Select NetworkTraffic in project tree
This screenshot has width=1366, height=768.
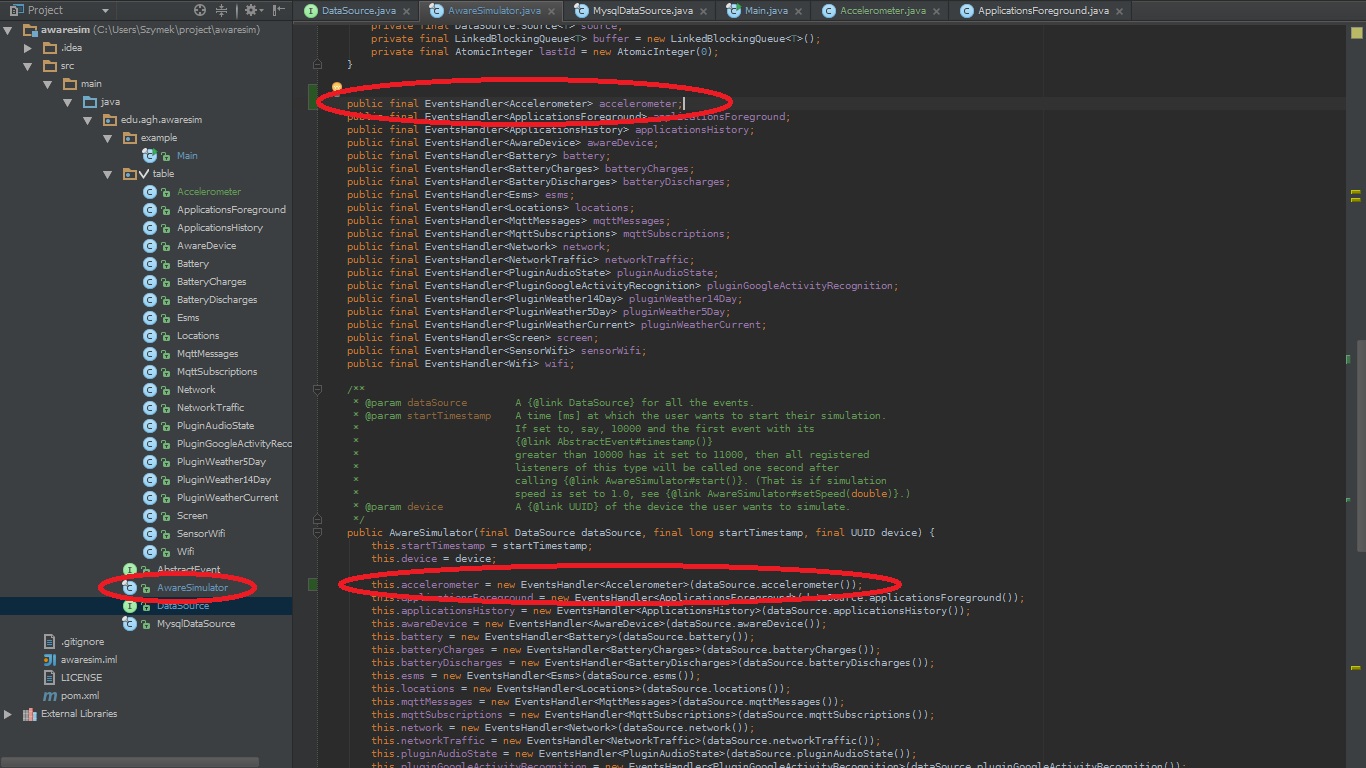click(210, 408)
